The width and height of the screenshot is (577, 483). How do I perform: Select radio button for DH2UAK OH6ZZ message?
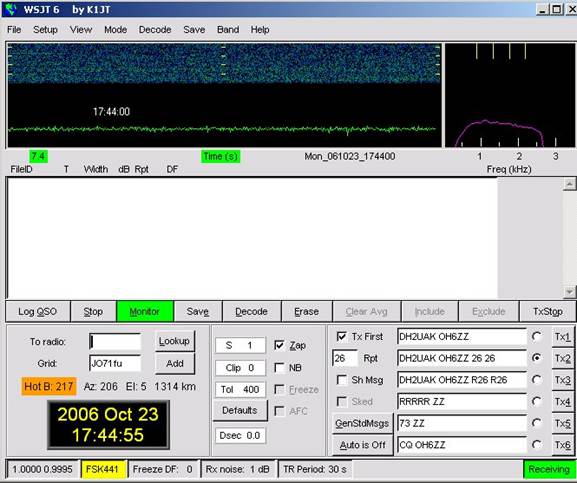(537, 336)
